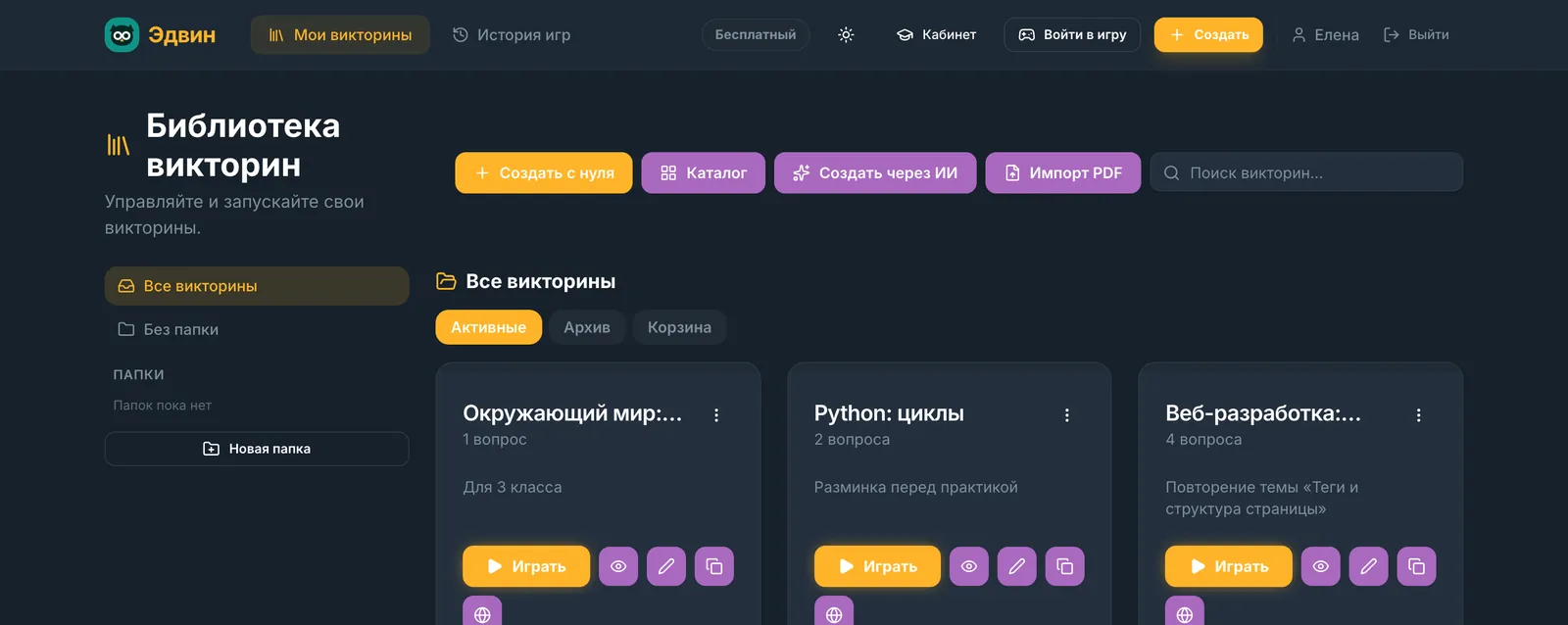The image size is (1568, 625).
Task: Select Без папки in the sidebar
Action: click(257, 329)
